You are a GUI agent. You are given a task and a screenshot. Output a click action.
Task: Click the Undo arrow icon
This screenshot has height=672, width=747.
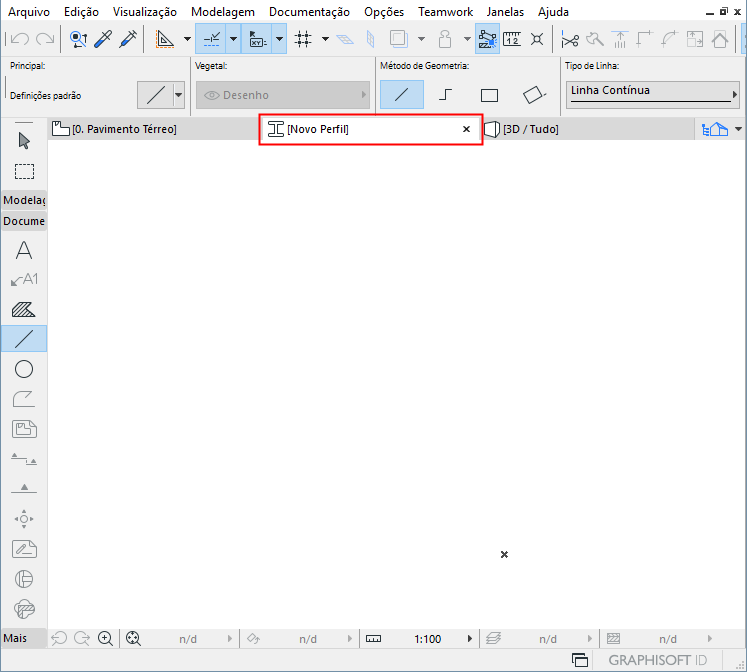point(20,39)
